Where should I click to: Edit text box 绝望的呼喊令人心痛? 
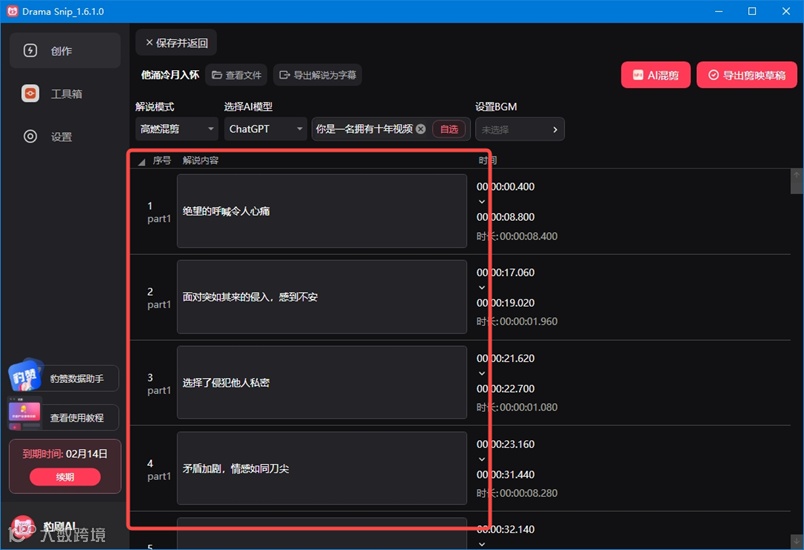click(322, 211)
